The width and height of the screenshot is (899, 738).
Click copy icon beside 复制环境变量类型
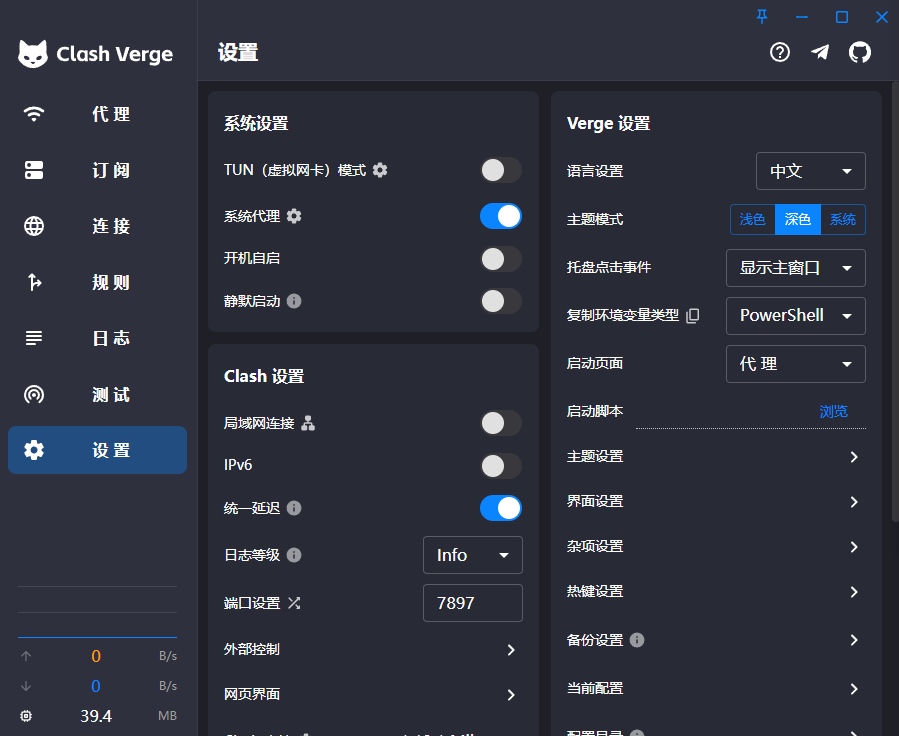tap(693, 316)
